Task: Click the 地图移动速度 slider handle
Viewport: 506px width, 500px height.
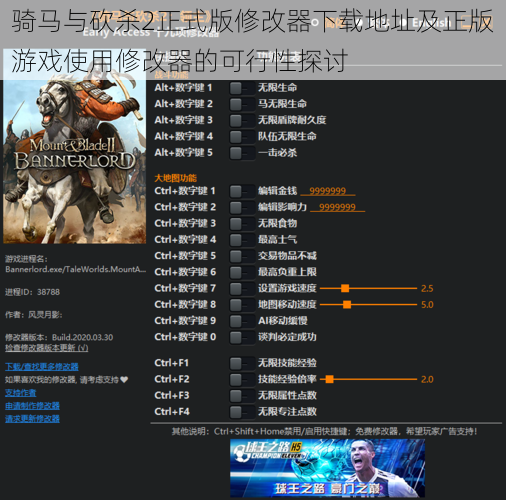Action: pos(347,304)
